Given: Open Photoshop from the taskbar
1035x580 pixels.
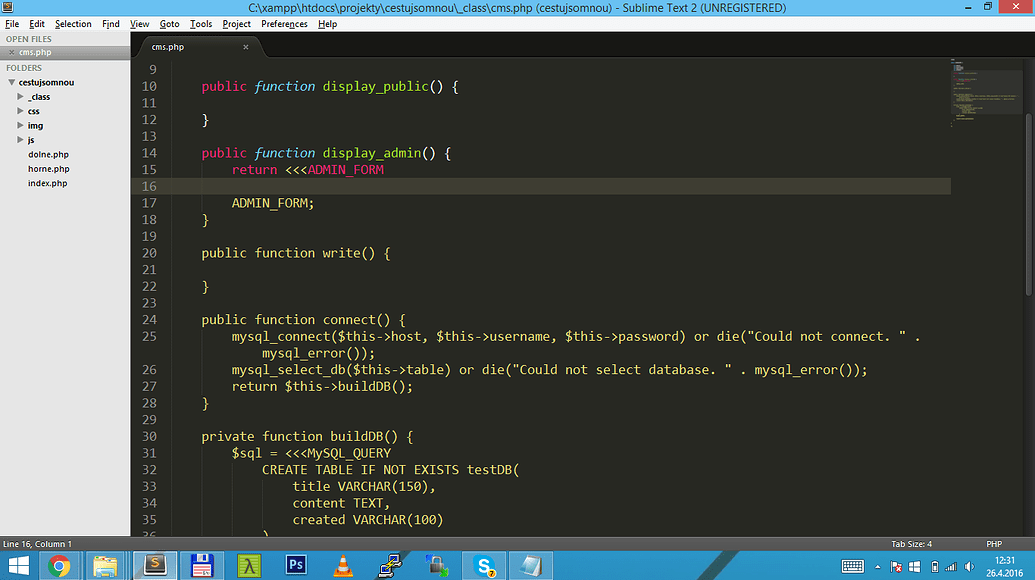Looking at the screenshot, I should point(295,565).
